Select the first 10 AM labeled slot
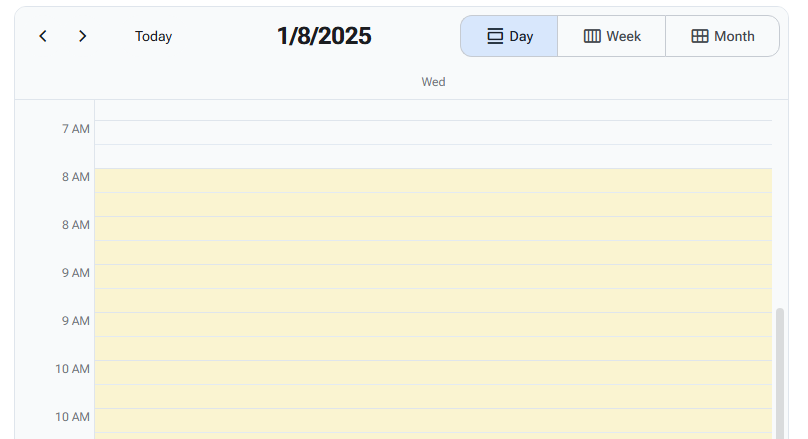This screenshot has width=808, height=439. click(433, 373)
